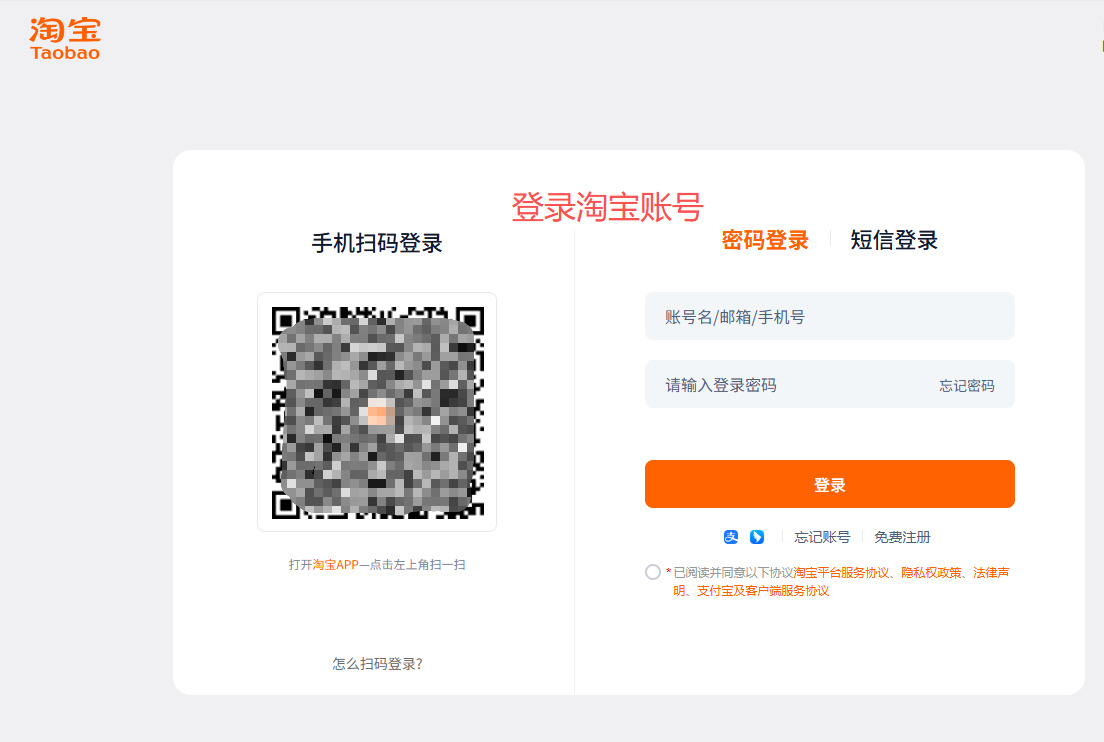
Task: Click the Alipay login icon
Action: [731, 537]
